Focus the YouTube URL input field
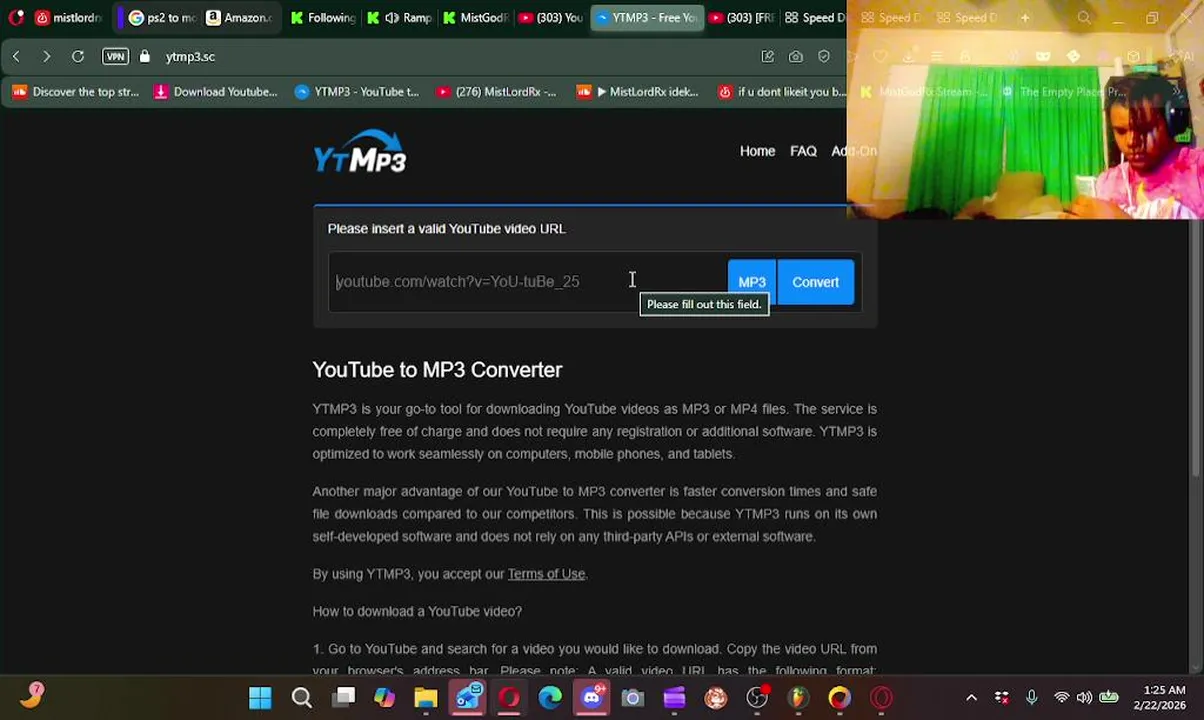The height and width of the screenshot is (720, 1204). 528,282
